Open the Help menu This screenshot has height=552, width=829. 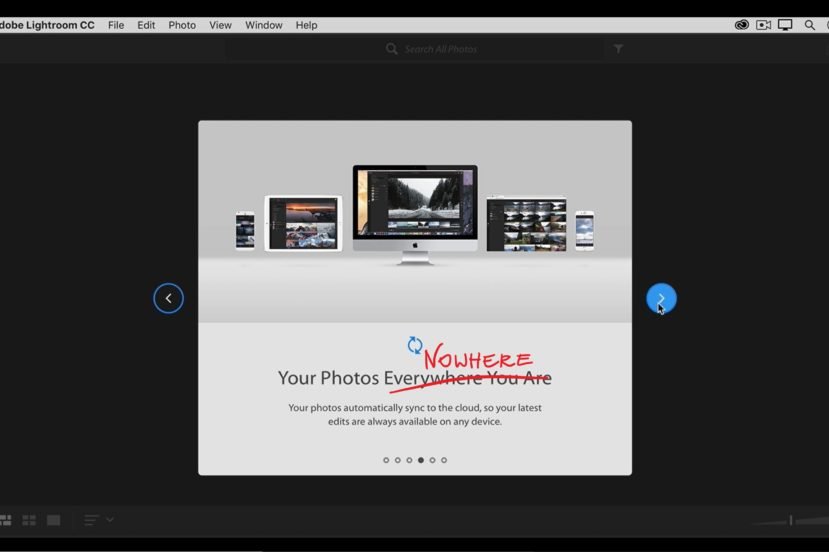306,25
